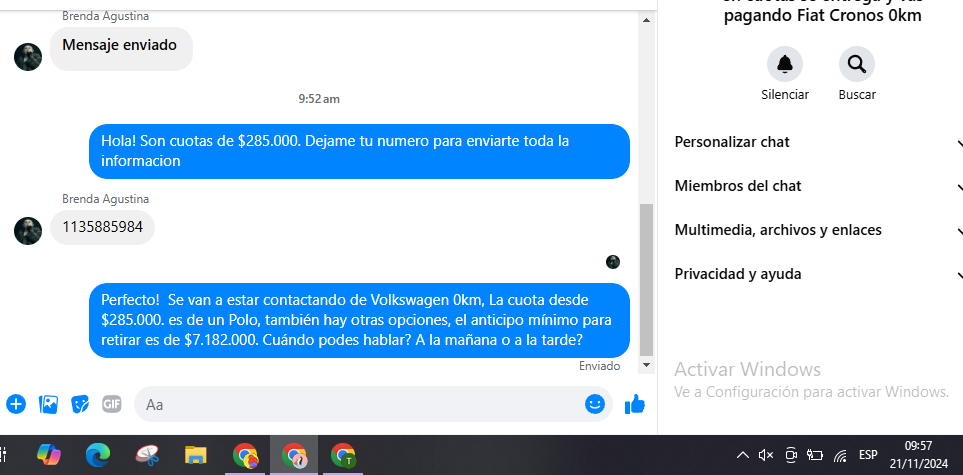Mute conversation with Silenciar bell
The height and width of the screenshot is (475, 963).
[x=785, y=64]
